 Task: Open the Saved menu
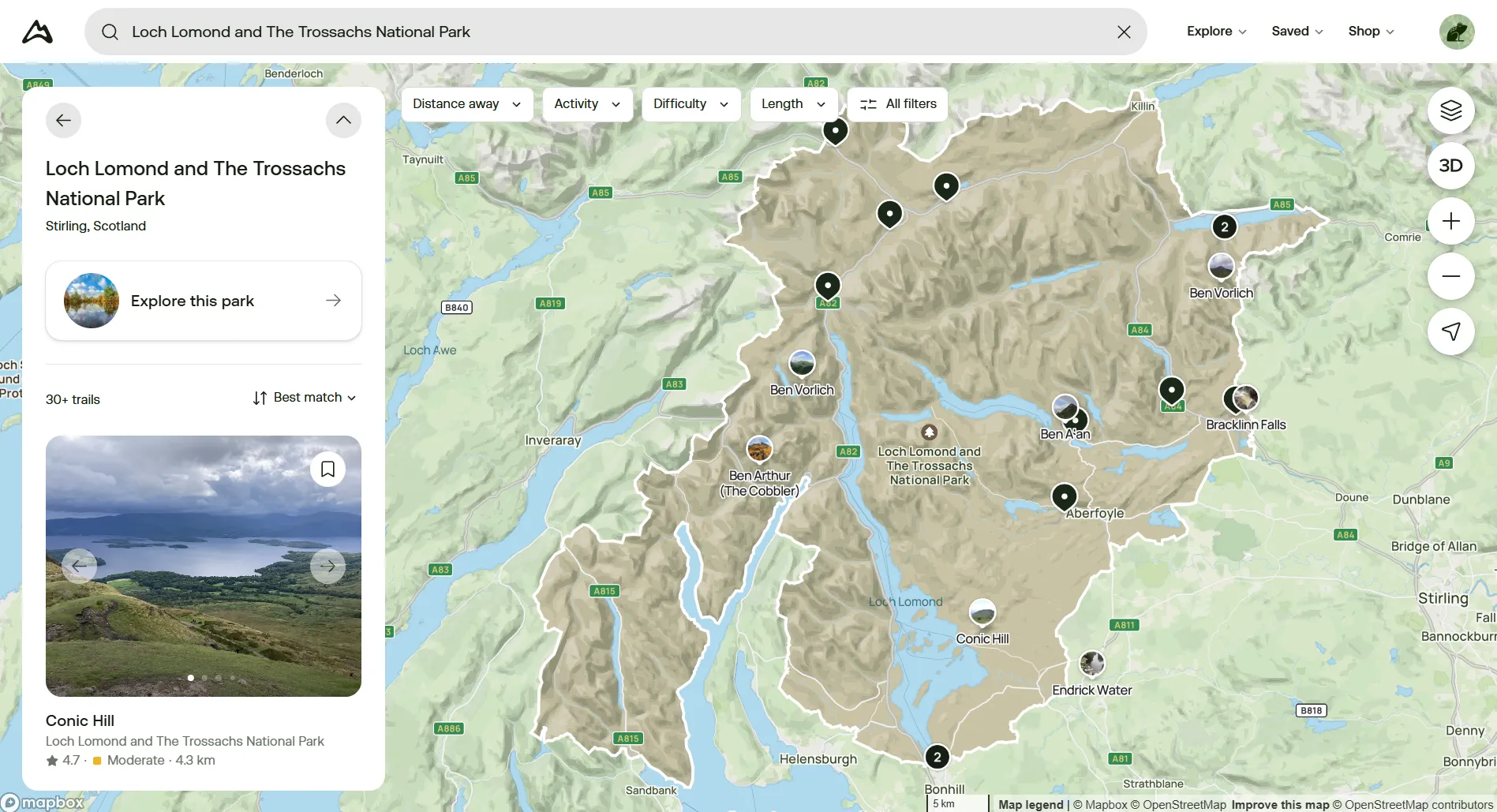(1297, 31)
